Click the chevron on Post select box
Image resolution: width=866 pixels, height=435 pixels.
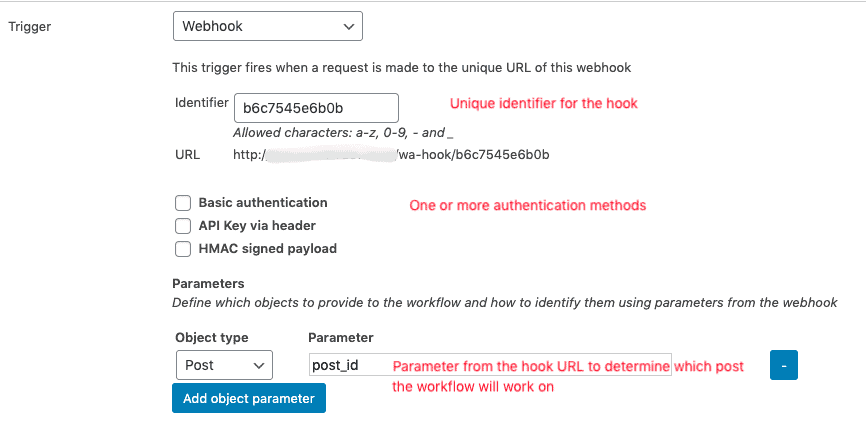[258, 365]
